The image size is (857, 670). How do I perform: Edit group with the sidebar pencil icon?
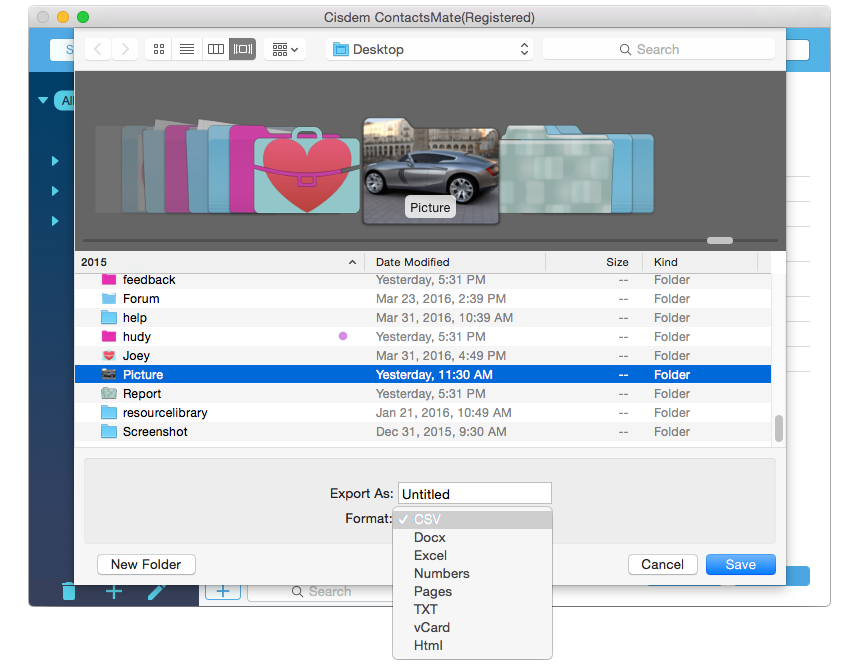pos(156,592)
